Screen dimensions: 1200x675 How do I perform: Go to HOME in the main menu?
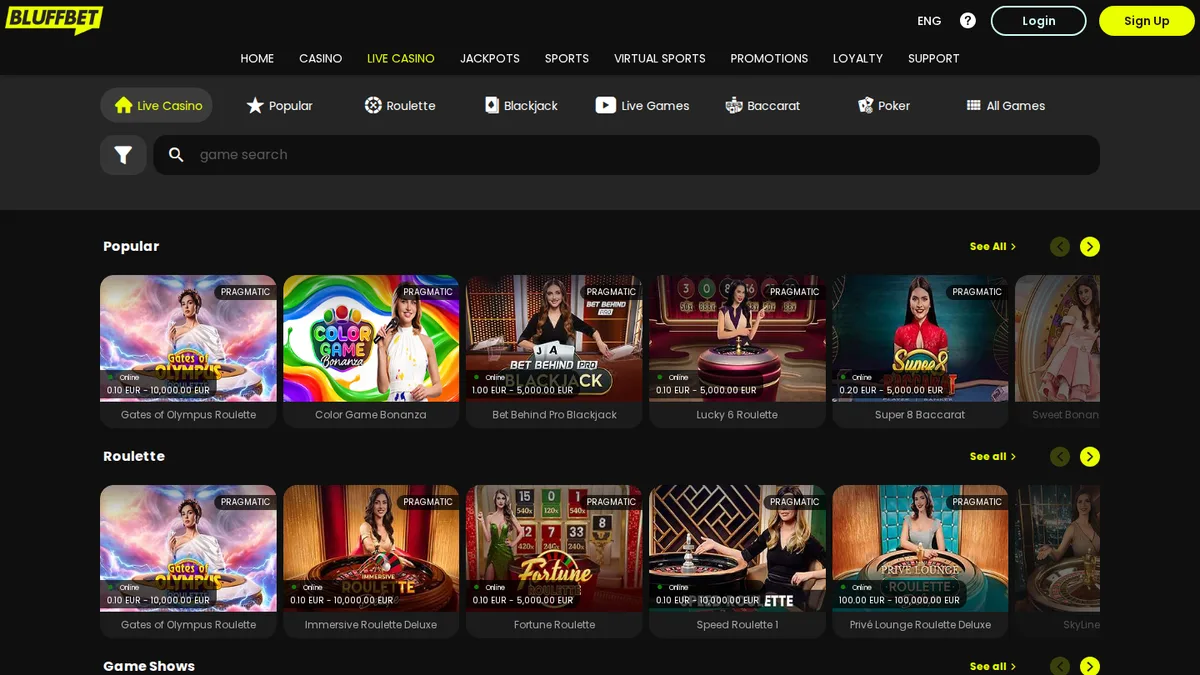tap(257, 58)
